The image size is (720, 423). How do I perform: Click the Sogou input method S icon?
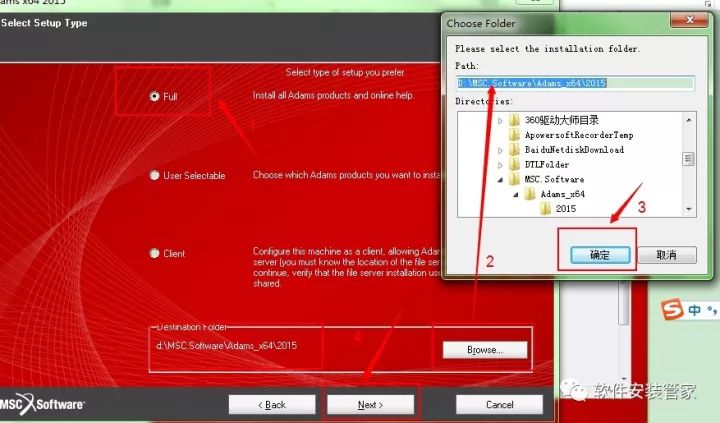coord(673,311)
